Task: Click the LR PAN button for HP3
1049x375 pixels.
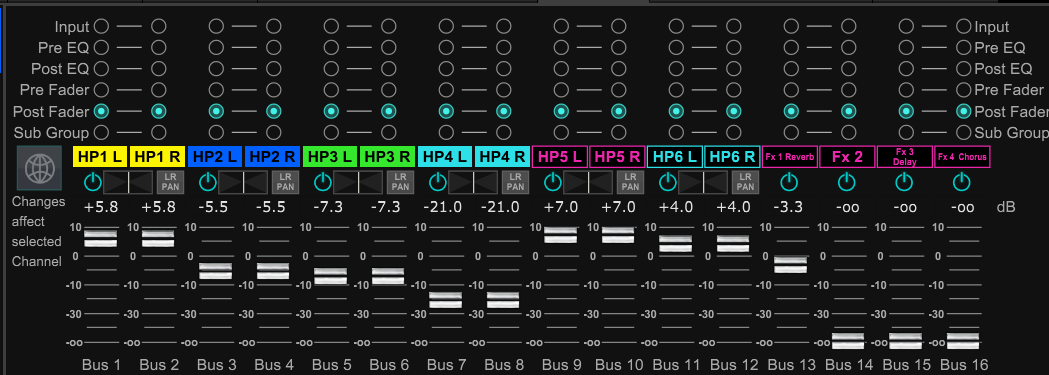Action: click(x=401, y=182)
